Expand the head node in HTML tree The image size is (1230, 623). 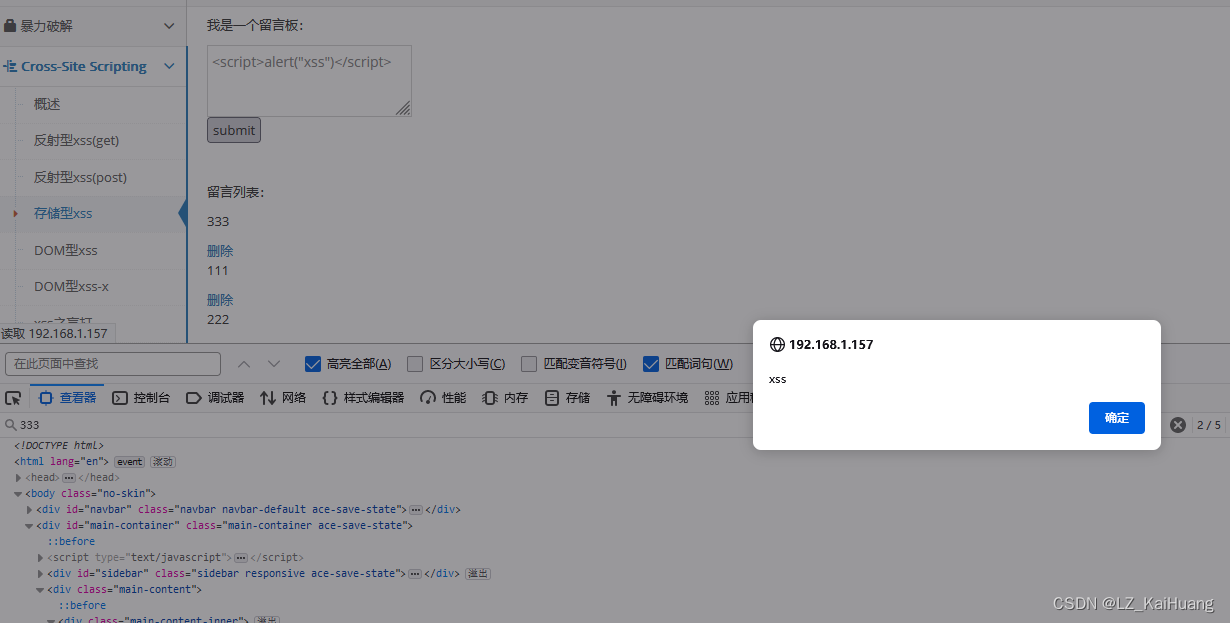point(18,477)
